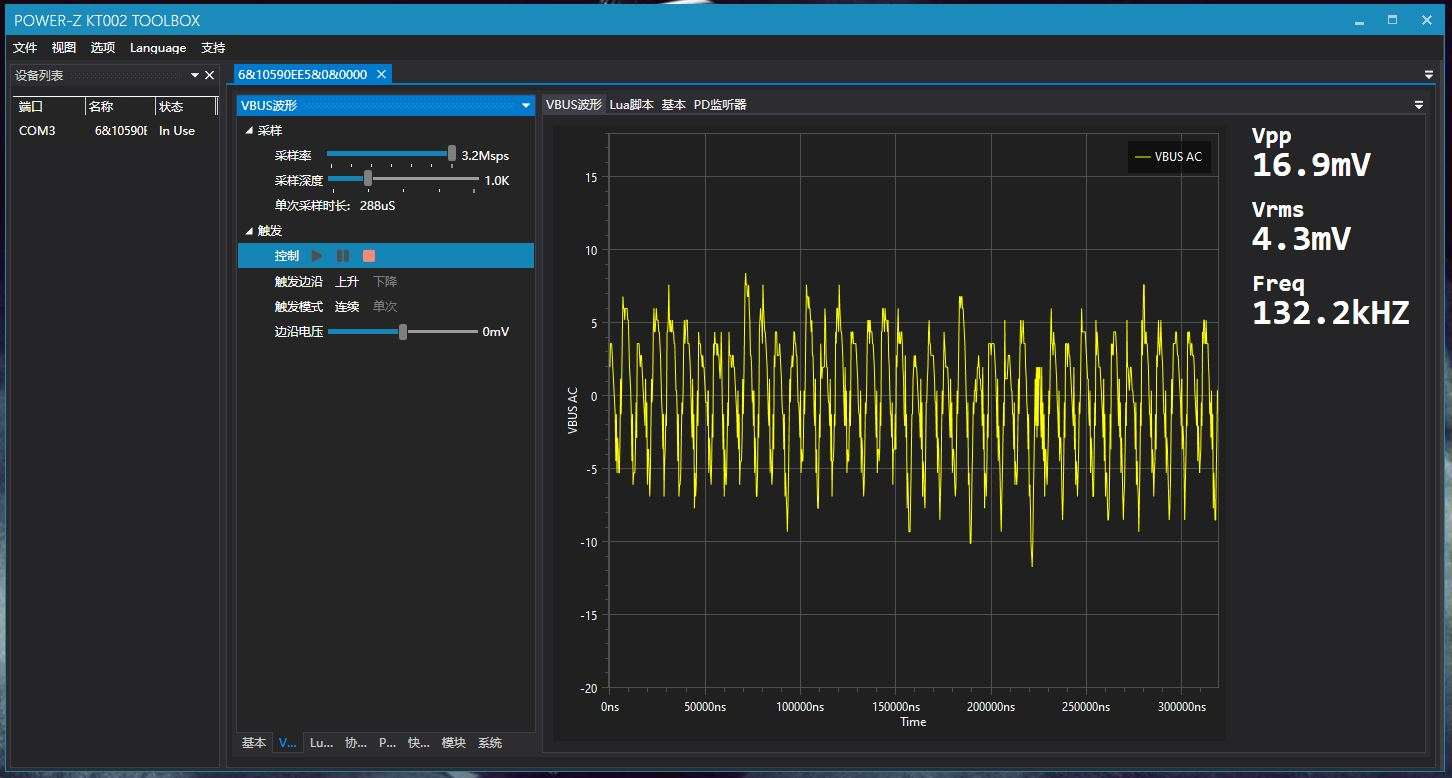
Task: Sort the device list by 名称 column
Action: [x=119, y=106]
